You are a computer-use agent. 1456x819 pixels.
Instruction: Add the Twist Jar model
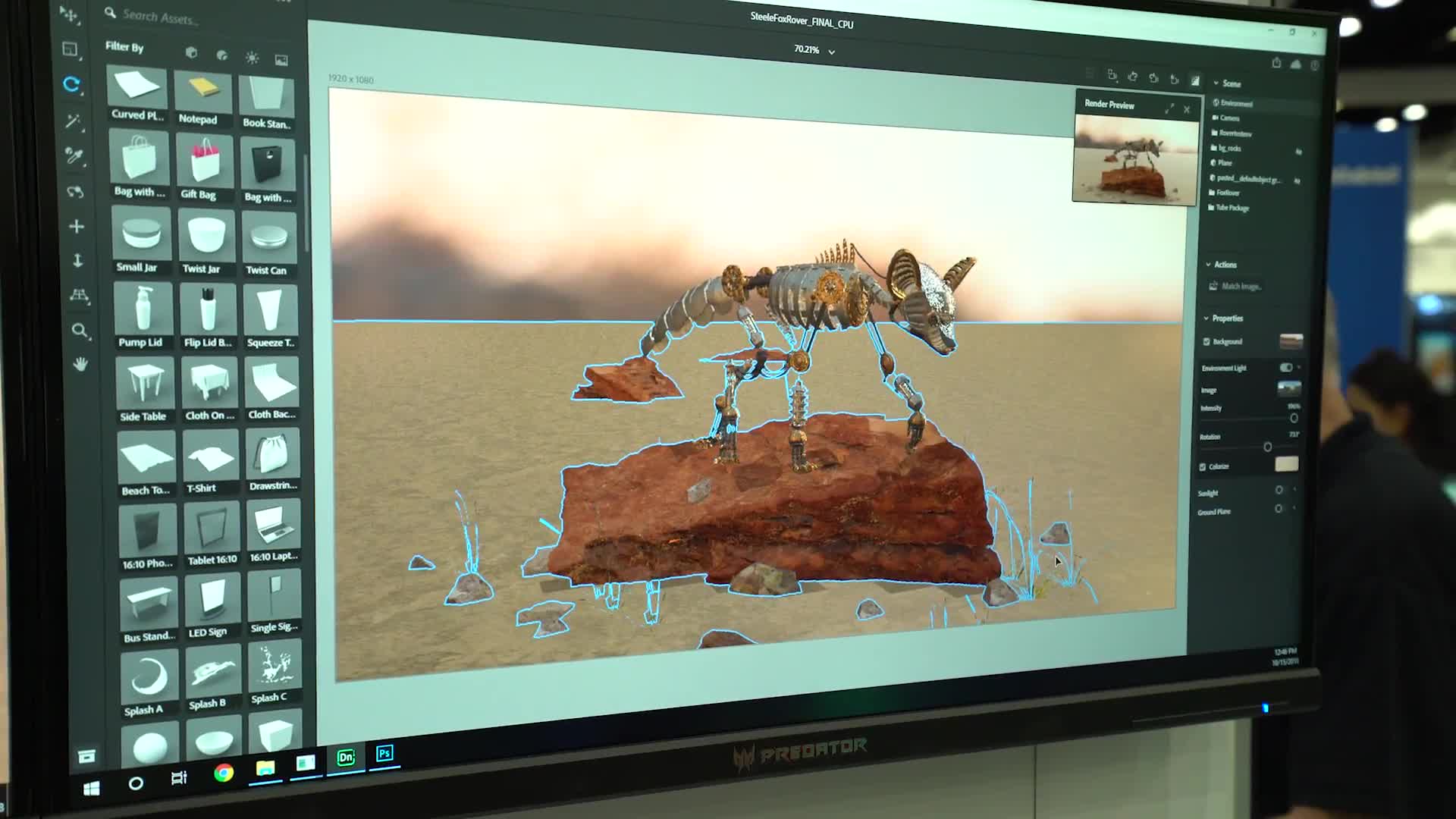206,242
